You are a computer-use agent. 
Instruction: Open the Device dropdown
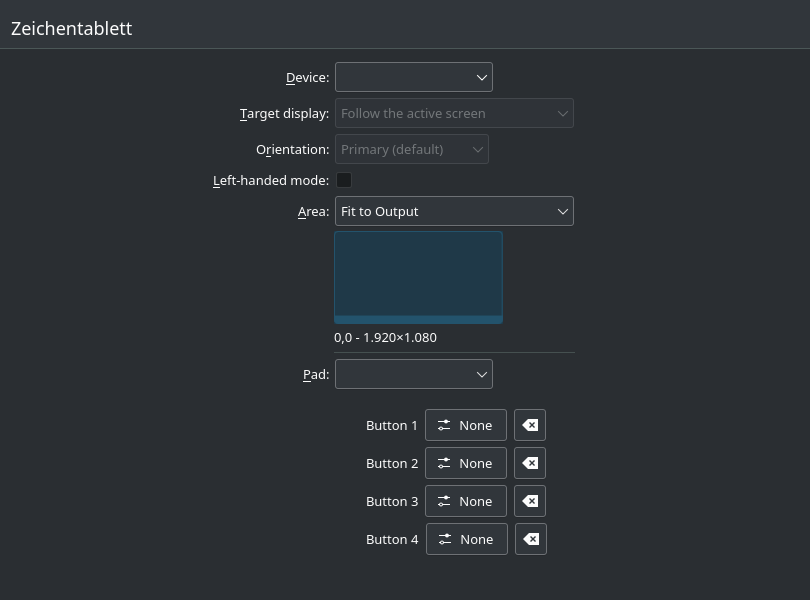tap(414, 77)
